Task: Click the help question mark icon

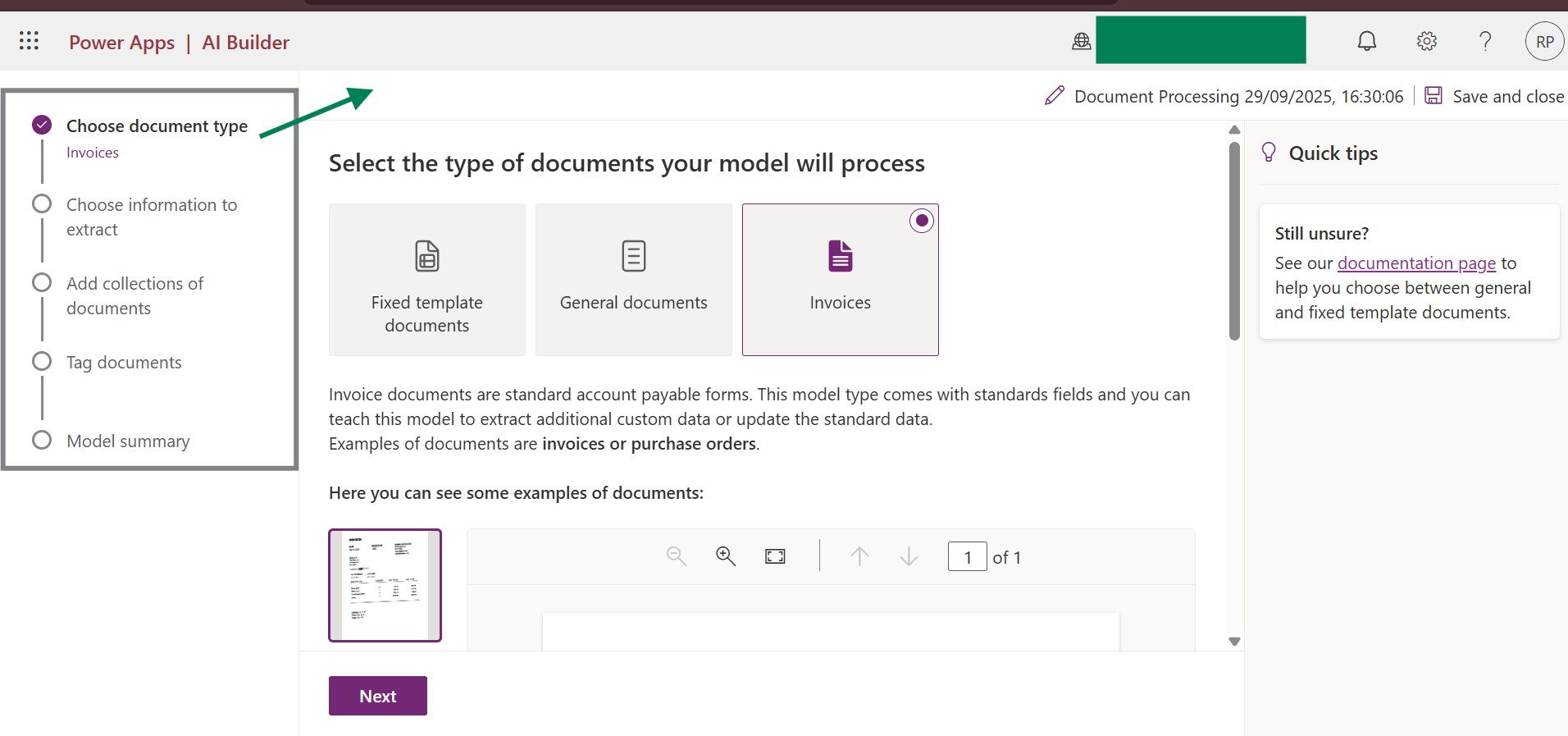Action: [x=1484, y=41]
